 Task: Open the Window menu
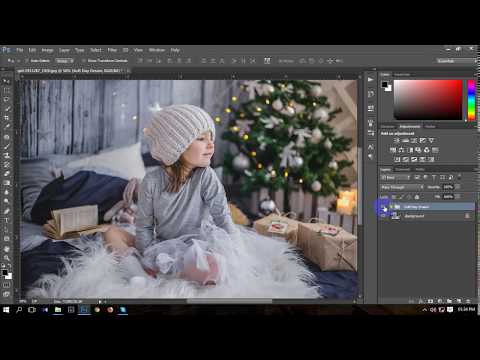point(157,50)
